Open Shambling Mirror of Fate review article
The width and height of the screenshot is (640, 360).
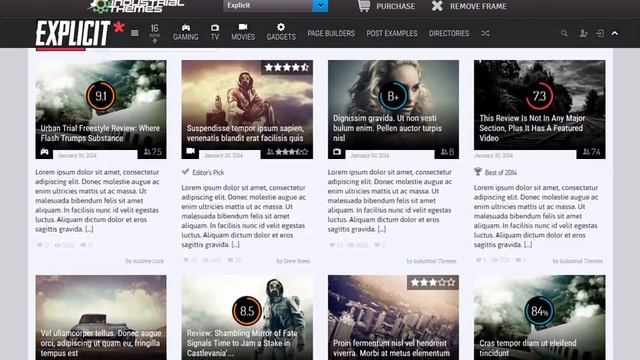[x=242, y=343]
